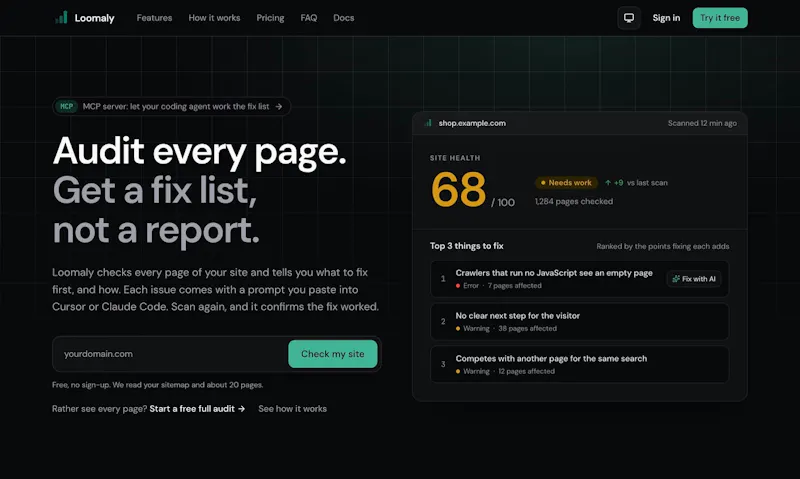Viewport: 800px width, 479px height.
Task: Click Error 7 pages affected label
Action: (x=498, y=286)
